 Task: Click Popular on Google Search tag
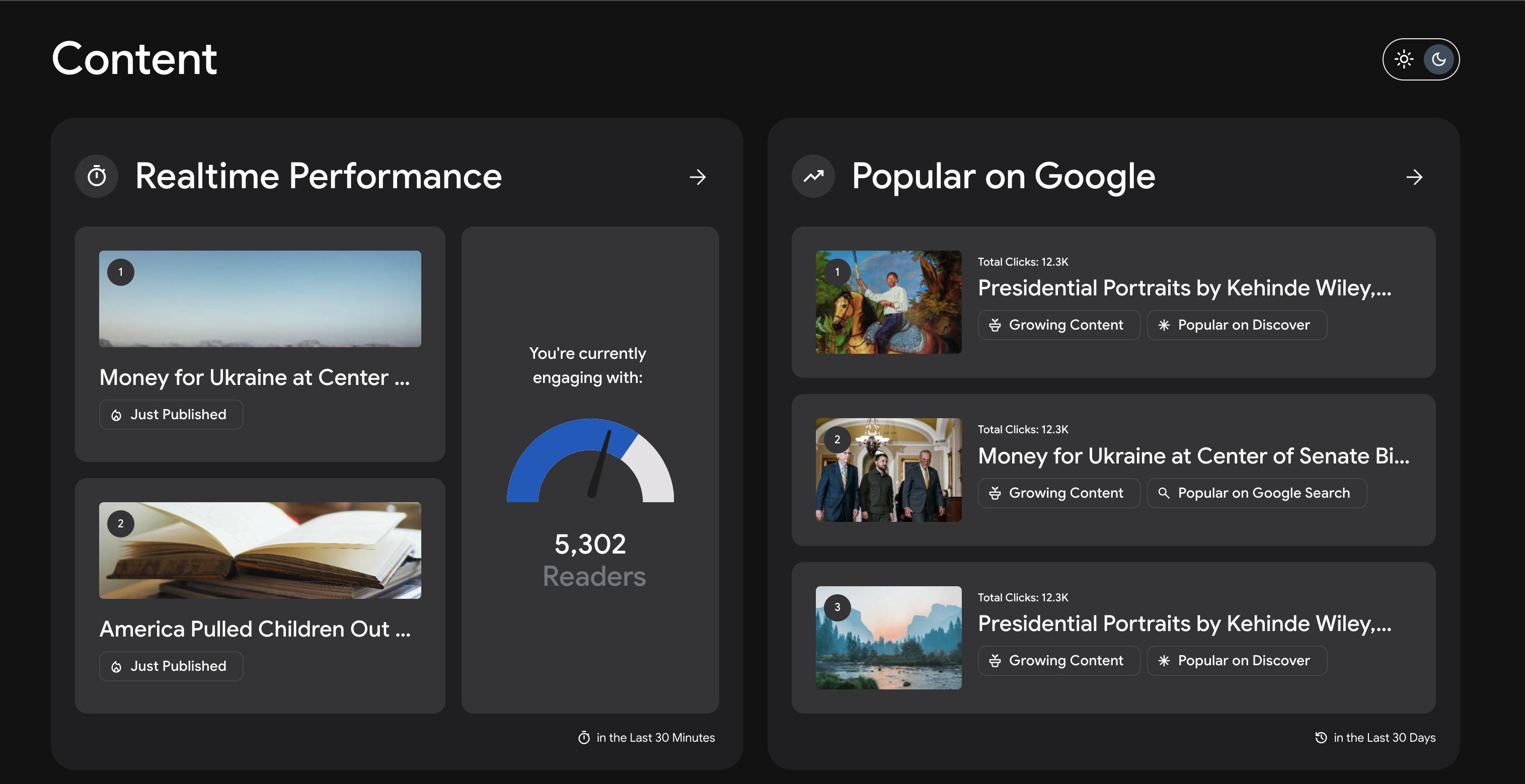(1257, 493)
